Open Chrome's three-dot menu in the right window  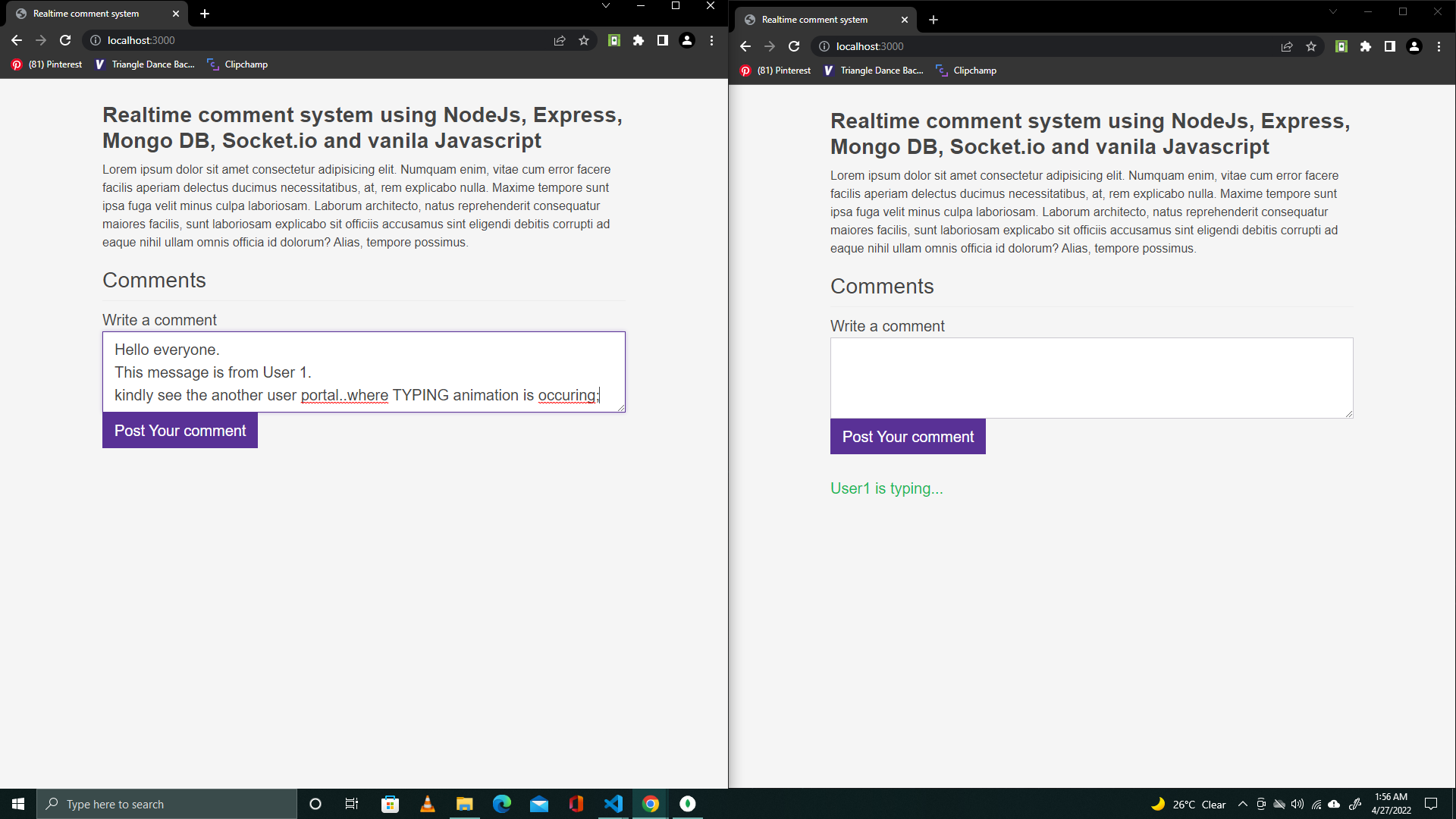point(1439,46)
